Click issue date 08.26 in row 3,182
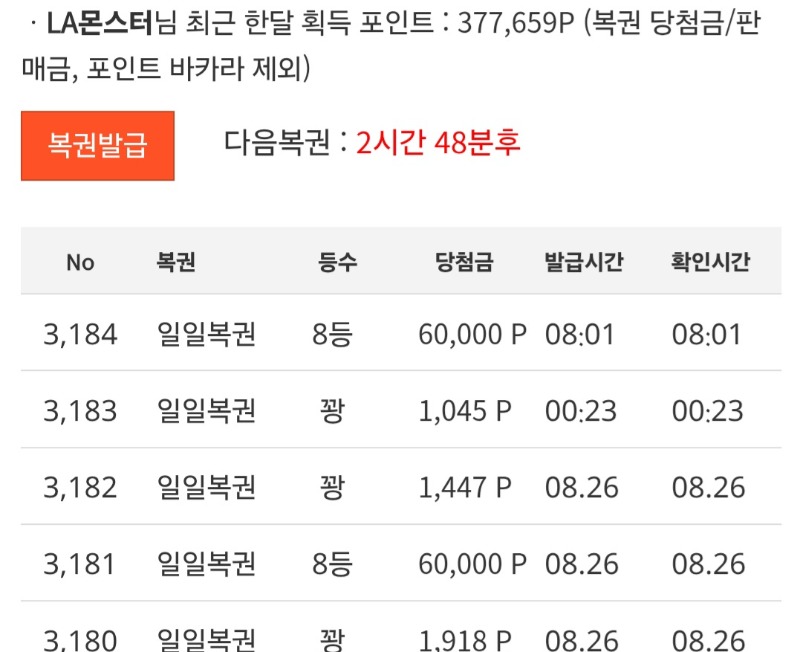The image size is (800, 652). [582, 488]
